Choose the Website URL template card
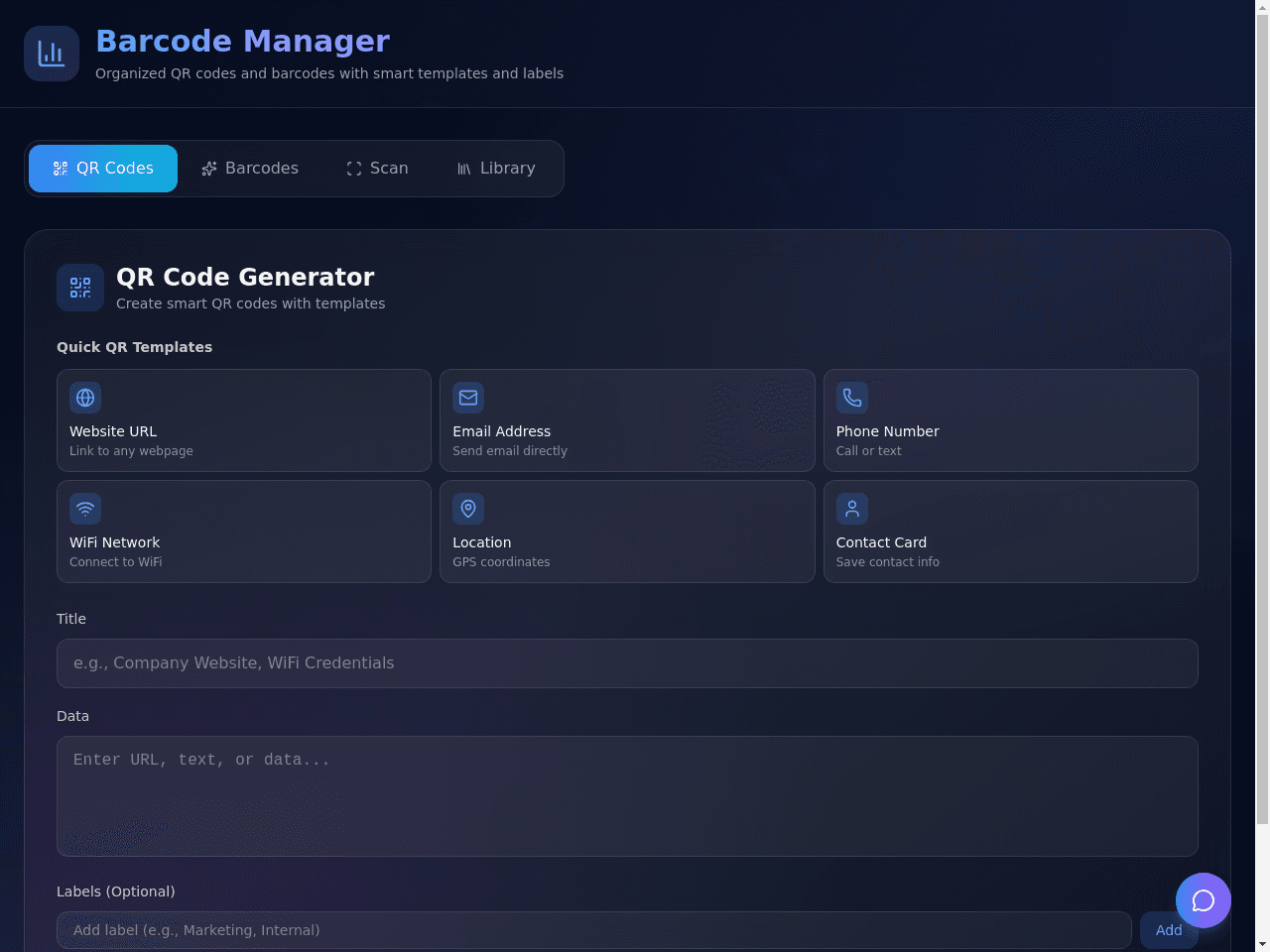This screenshot has height=952, width=1270. pyautogui.click(x=244, y=420)
